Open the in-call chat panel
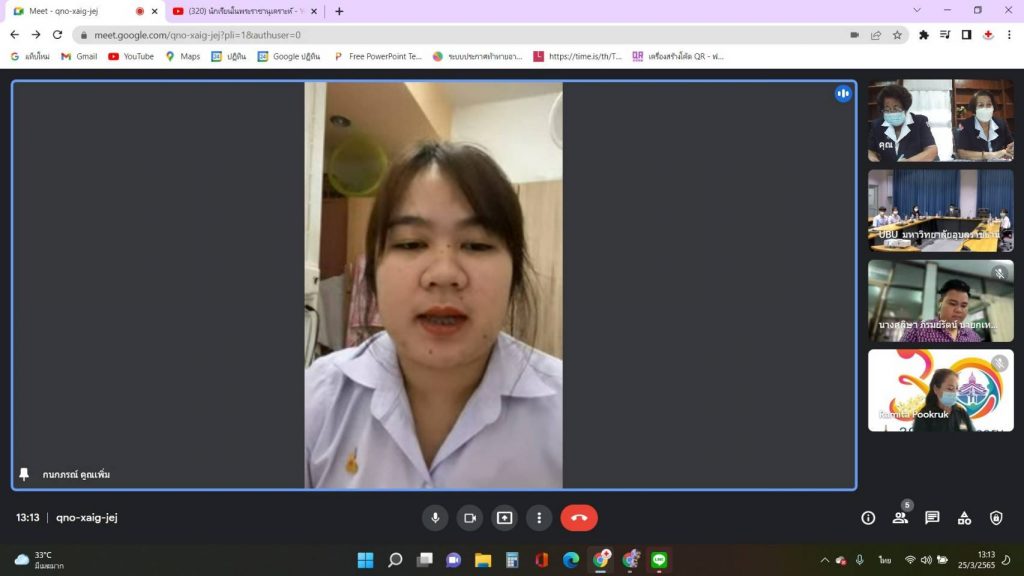 tap(932, 518)
